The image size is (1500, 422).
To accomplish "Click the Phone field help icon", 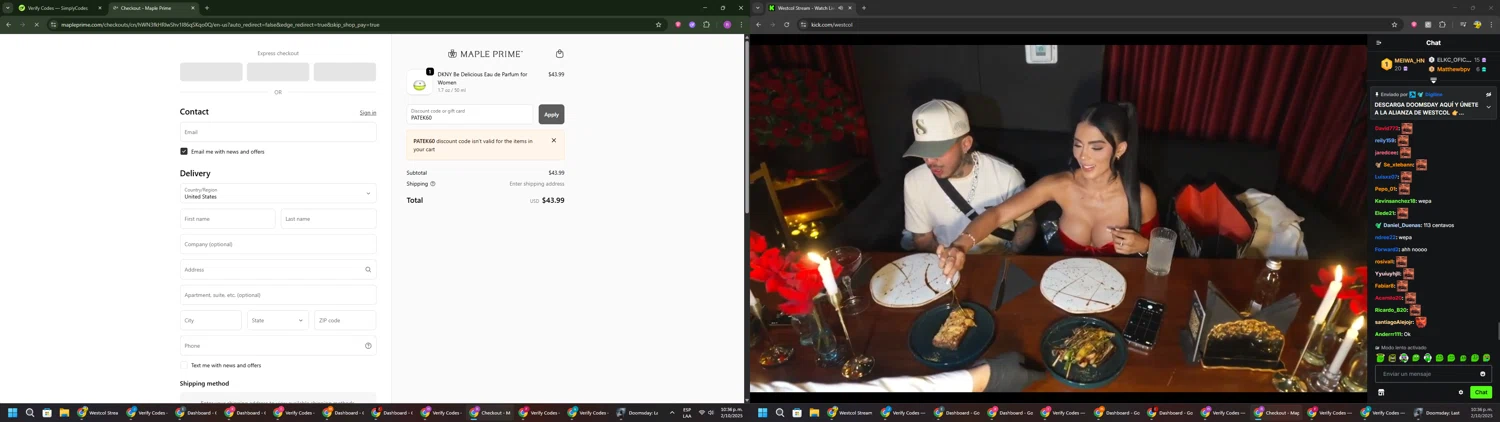I will tap(368, 346).
